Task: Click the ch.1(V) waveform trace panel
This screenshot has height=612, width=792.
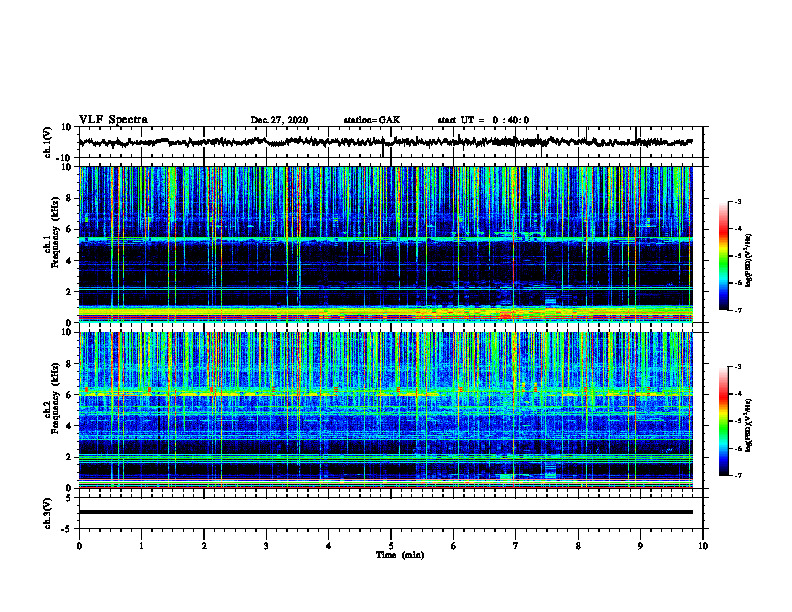Action: 391,142
